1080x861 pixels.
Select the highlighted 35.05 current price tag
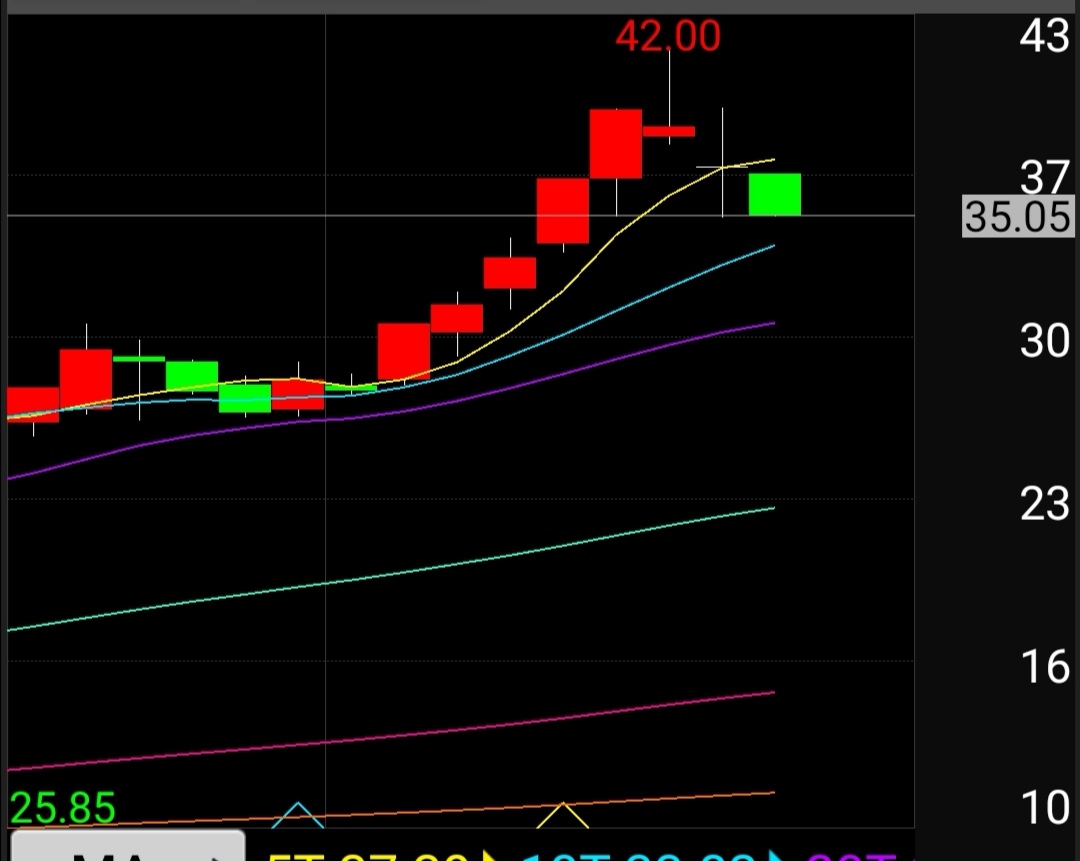pos(1018,216)
